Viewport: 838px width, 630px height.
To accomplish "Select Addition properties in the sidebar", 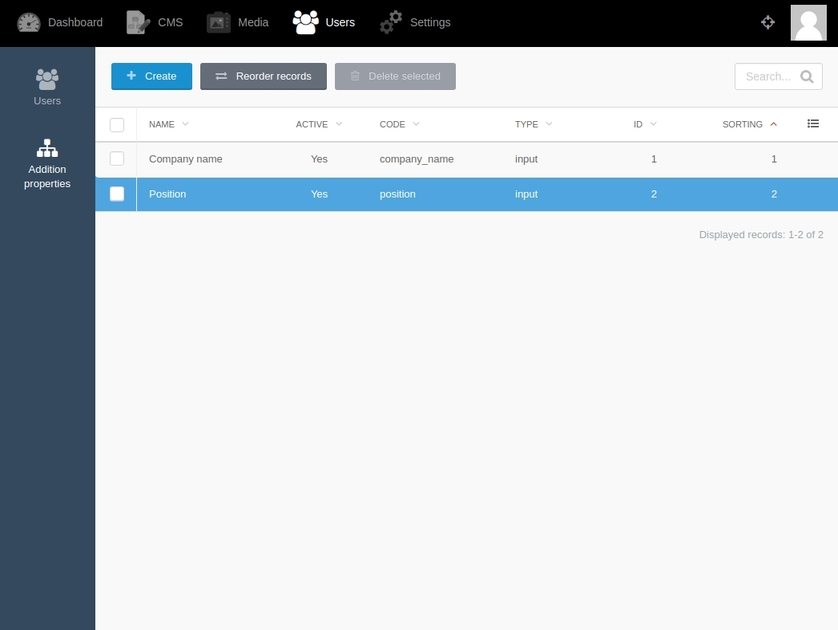I will pos(47,164).
